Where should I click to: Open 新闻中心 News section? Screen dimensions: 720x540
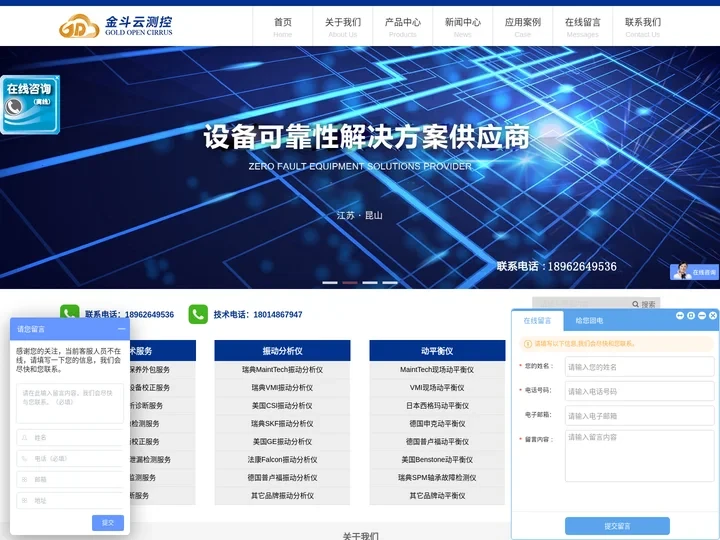point(462,27)
